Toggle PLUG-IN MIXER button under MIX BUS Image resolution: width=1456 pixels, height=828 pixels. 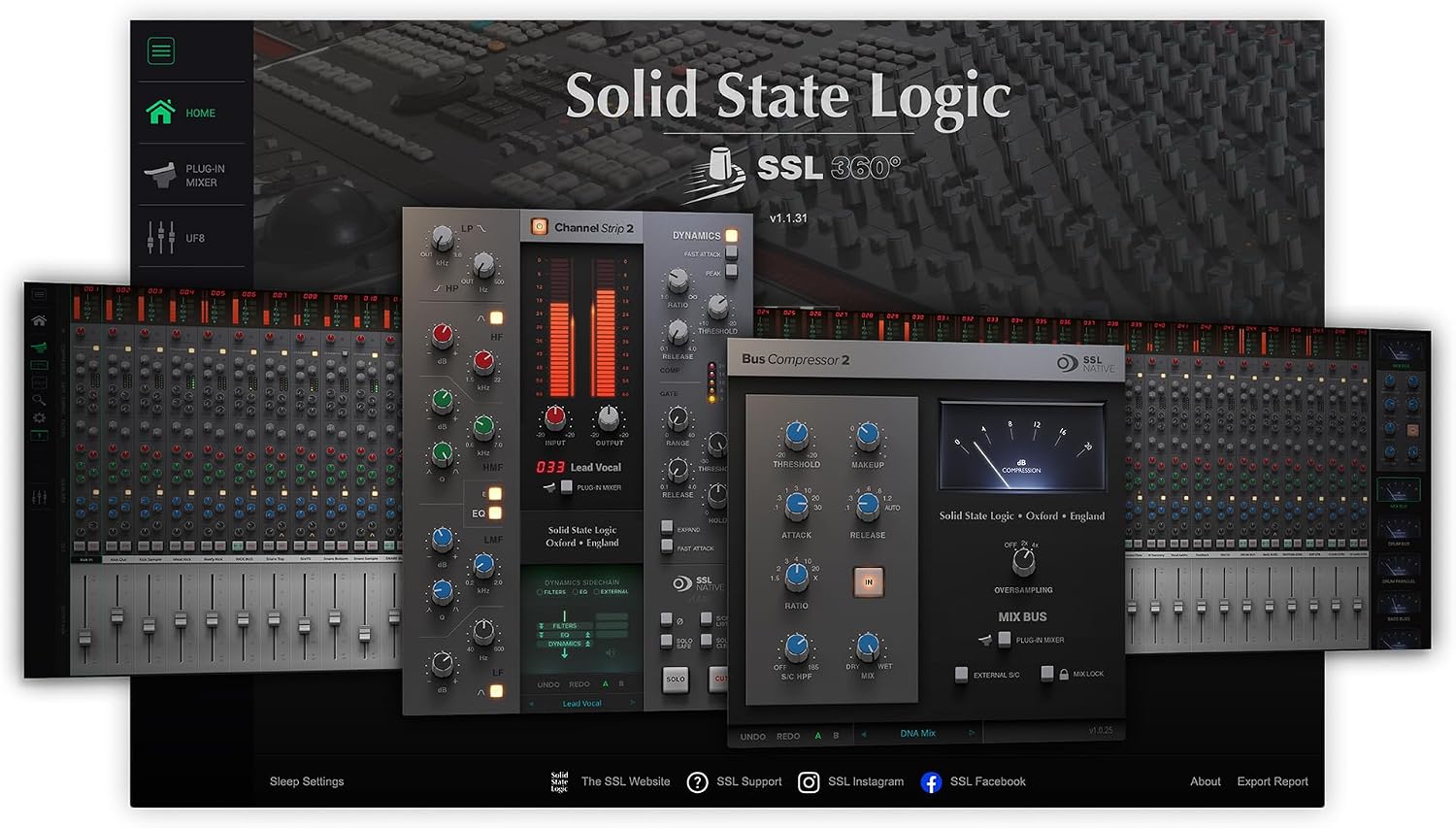click(x=1005, y=639)
